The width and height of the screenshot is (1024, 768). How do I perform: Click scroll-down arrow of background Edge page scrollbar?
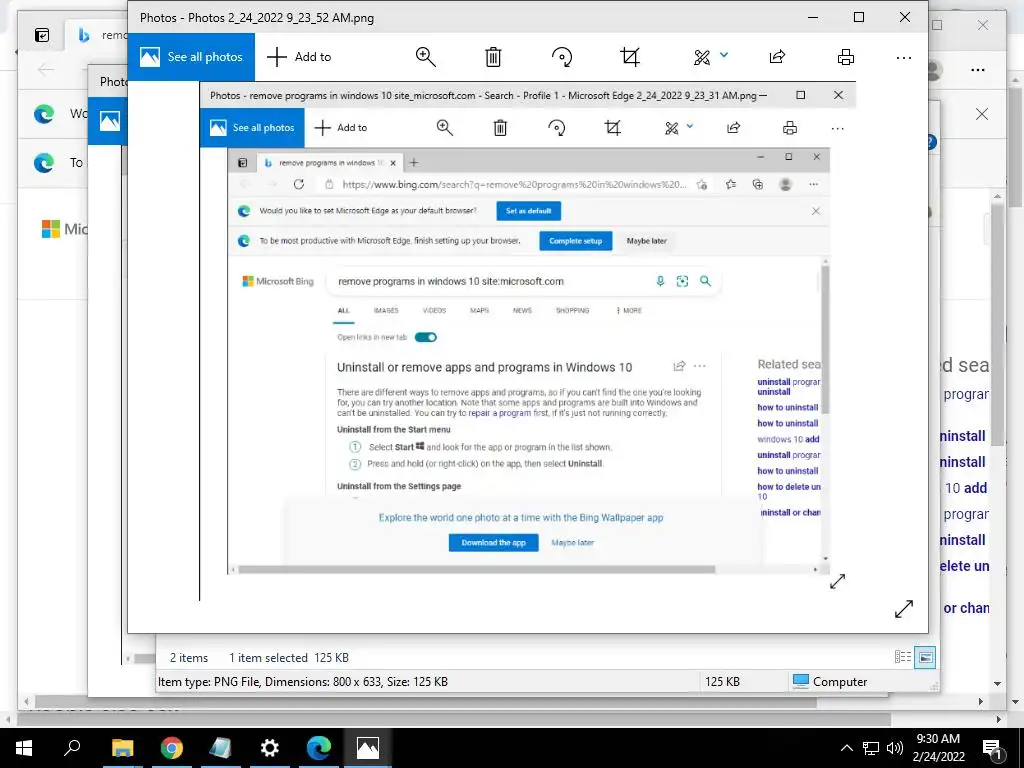click(997, 684)
